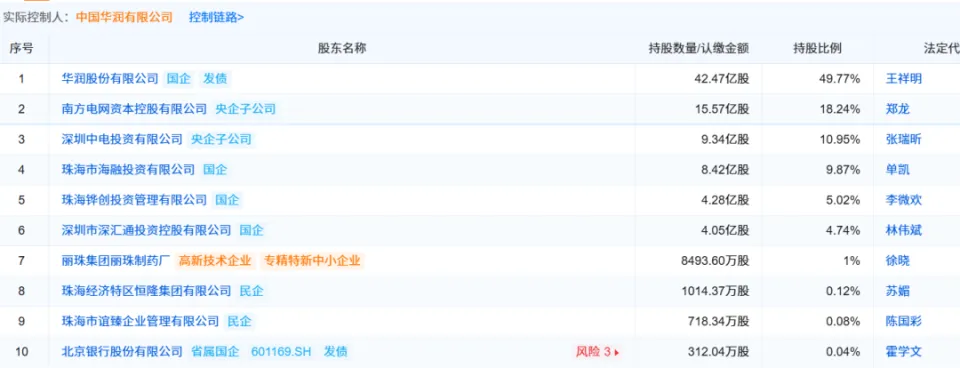Click the 国企 tag on 华润股份有限公司 row
Image resolution: width=960 pixels, height=368 pixels.
coord(179,78)
